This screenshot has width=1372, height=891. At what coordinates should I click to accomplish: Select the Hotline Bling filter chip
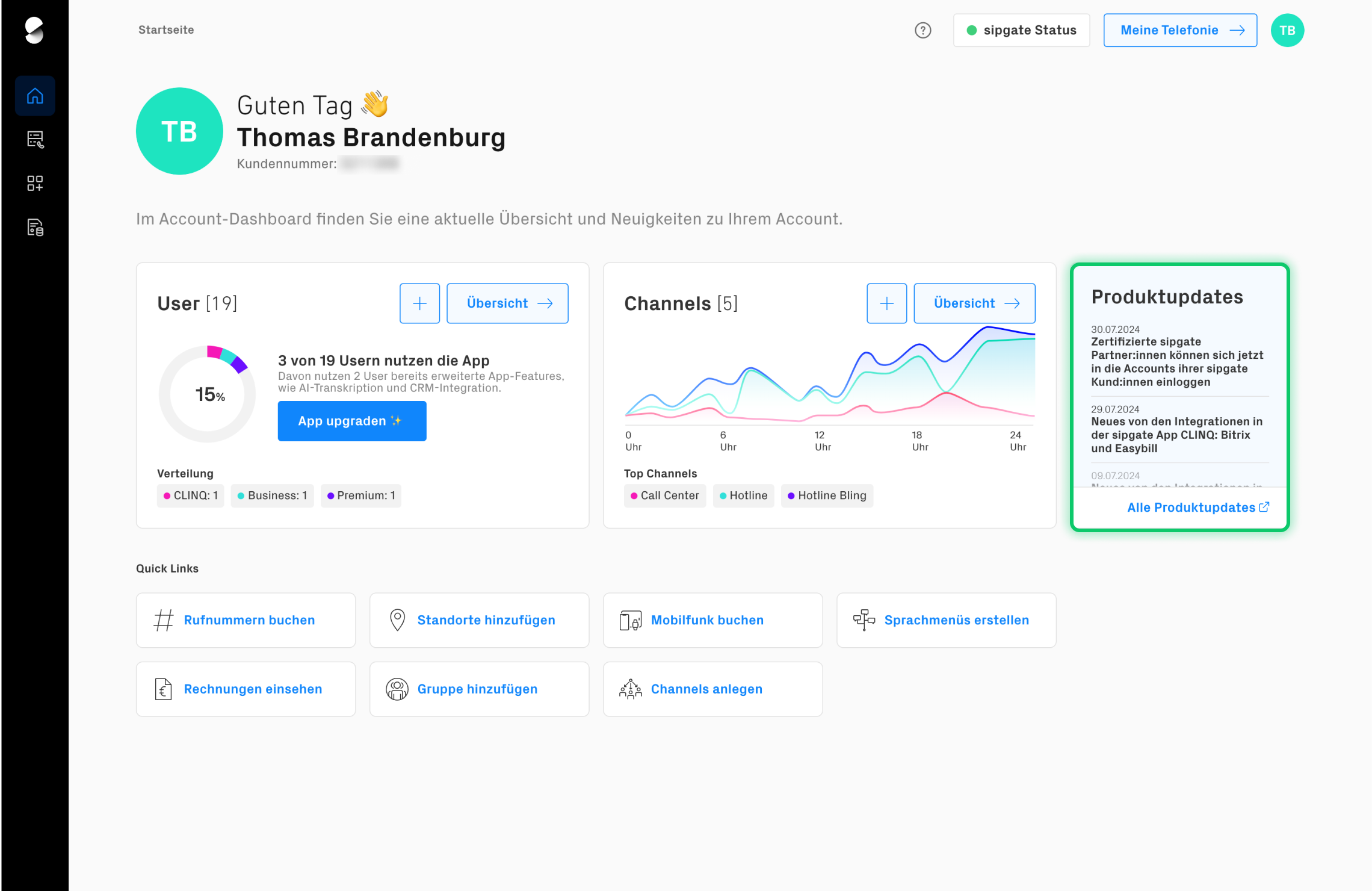[827, 495]
